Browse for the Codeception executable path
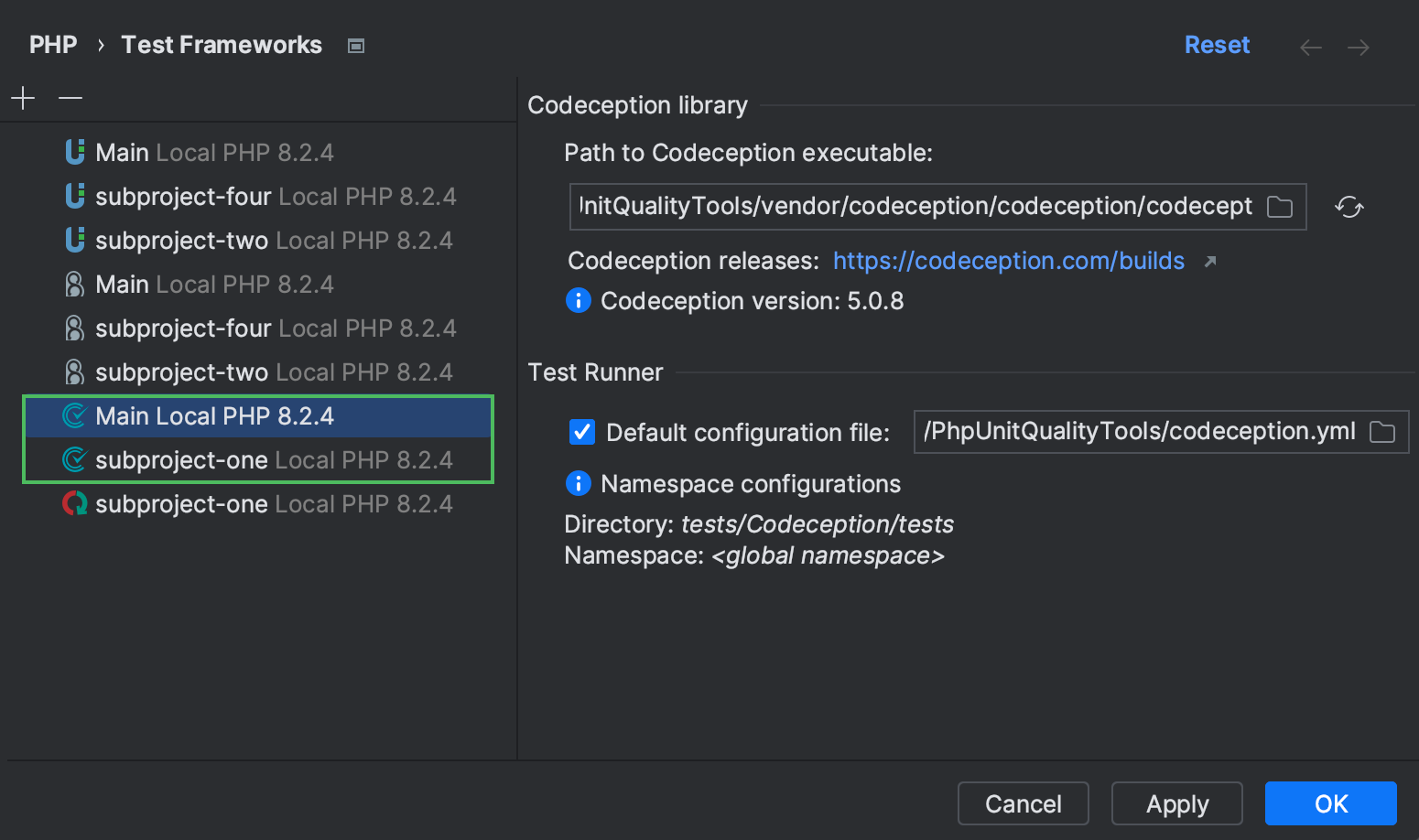Image resolution: width=1419 pixels, height=840 pixels. coord(1280,206)
